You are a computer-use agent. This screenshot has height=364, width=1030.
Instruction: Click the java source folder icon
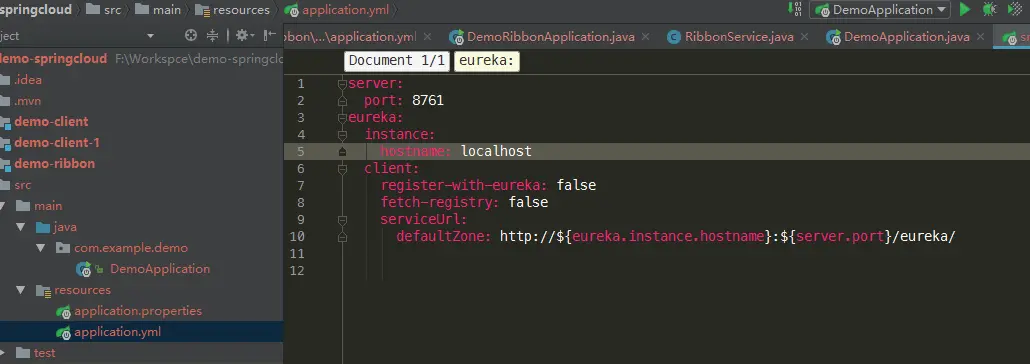(x=43, y=227)
